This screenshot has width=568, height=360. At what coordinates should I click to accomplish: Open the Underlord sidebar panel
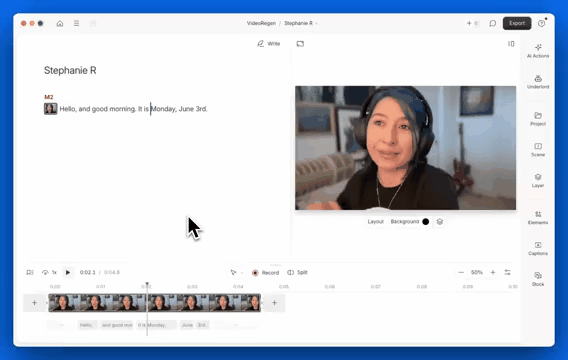(x=538, y=81)
